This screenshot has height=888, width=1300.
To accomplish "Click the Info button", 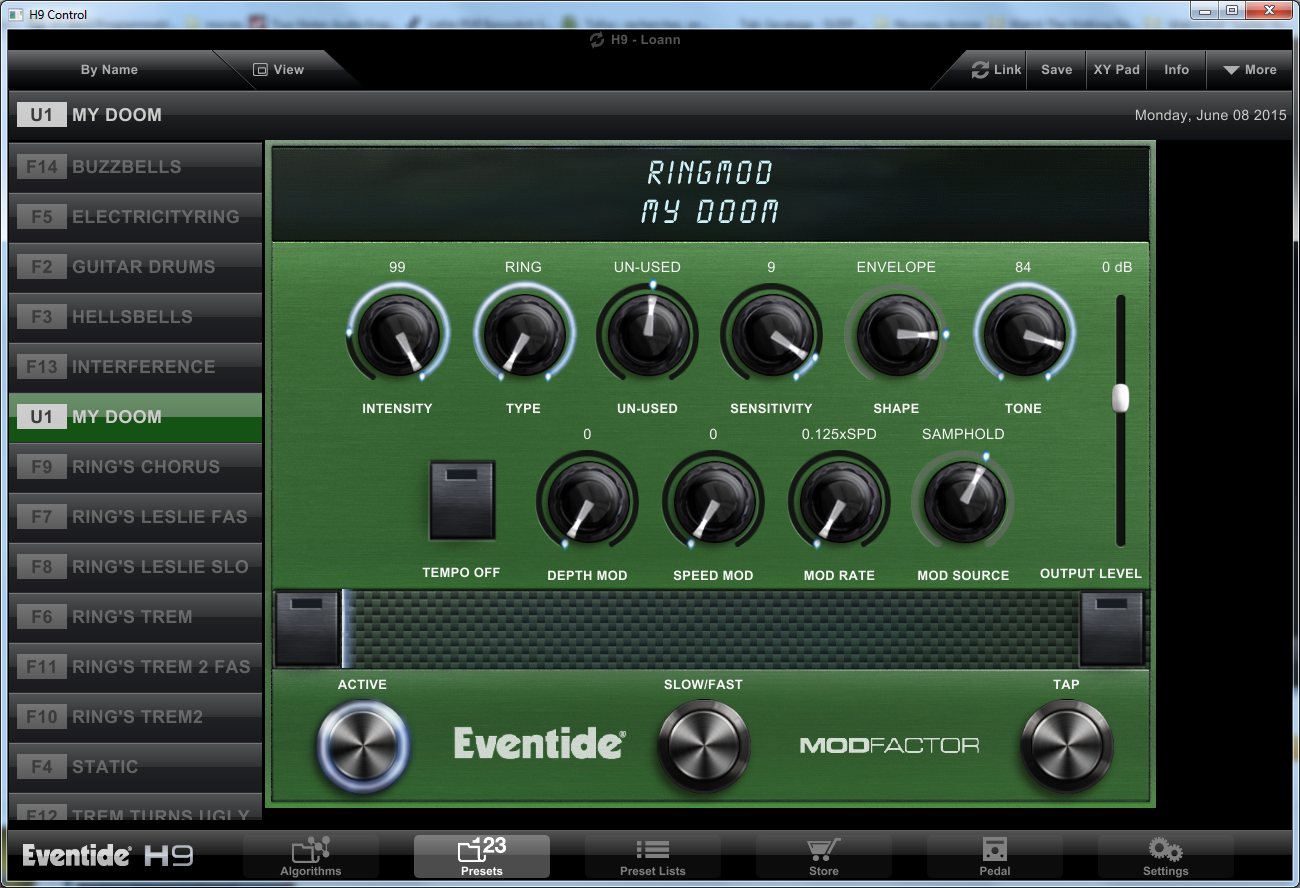I will click(x=1177, y=70).
